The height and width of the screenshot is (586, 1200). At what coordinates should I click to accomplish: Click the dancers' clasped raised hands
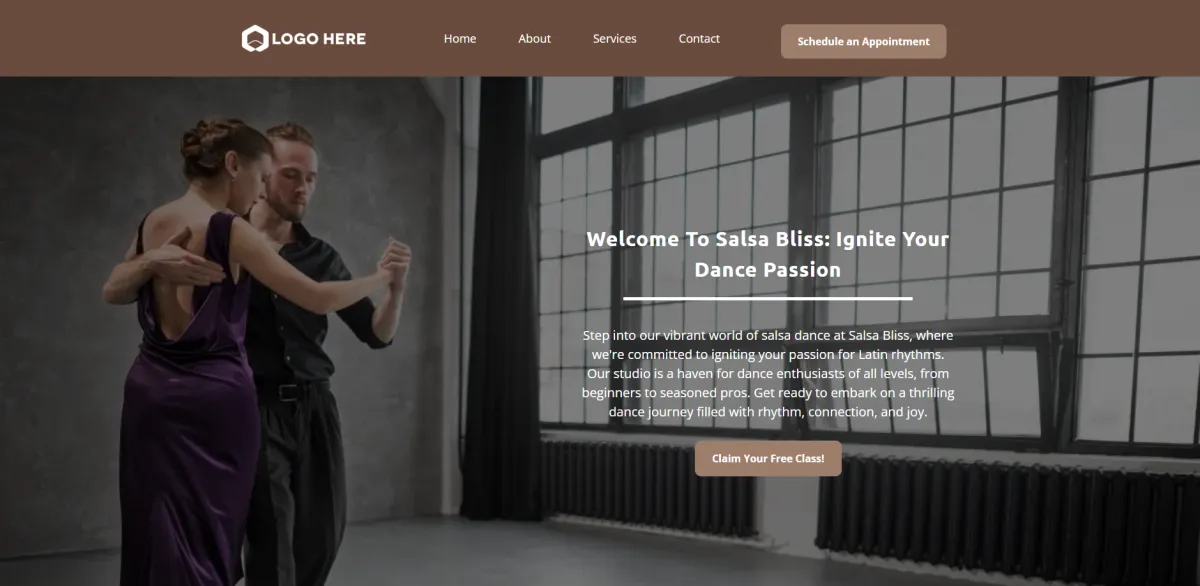point(395,262)
